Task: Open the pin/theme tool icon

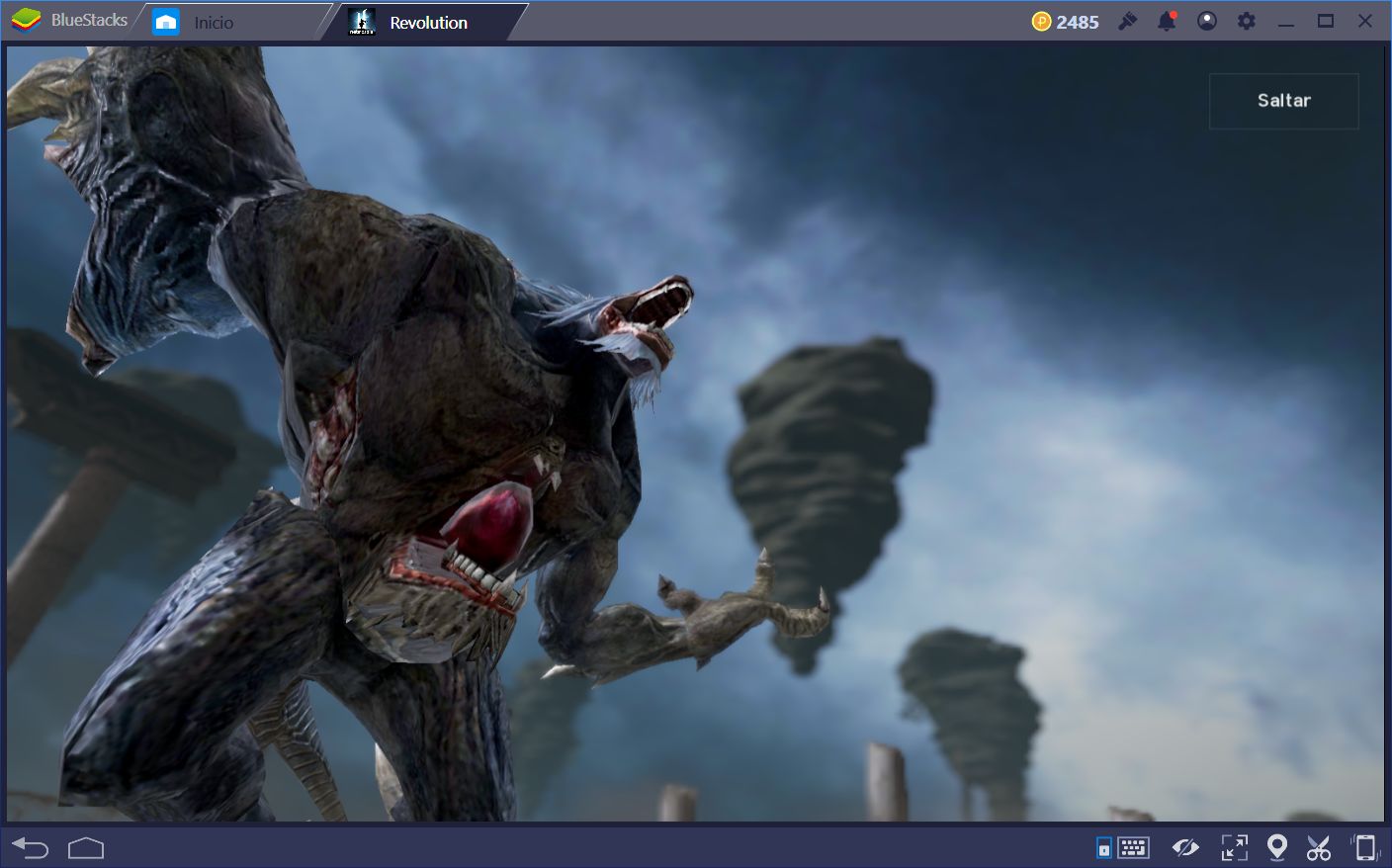Action: pos(1127,21)
